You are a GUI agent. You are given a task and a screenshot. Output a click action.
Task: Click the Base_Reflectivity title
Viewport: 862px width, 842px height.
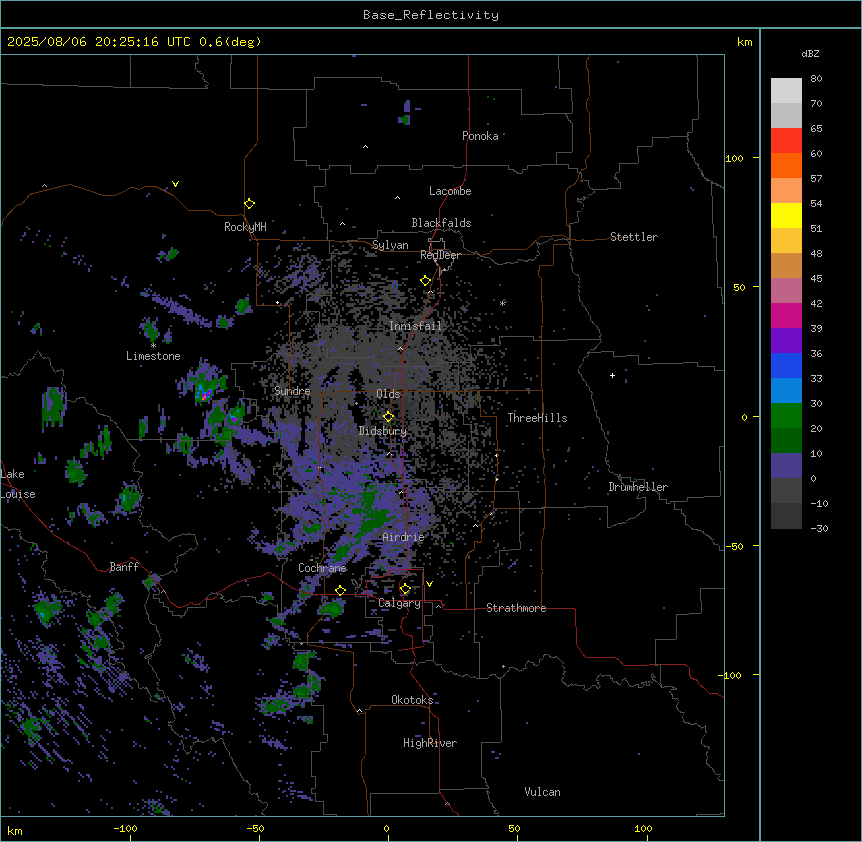[x=431, y=15]
